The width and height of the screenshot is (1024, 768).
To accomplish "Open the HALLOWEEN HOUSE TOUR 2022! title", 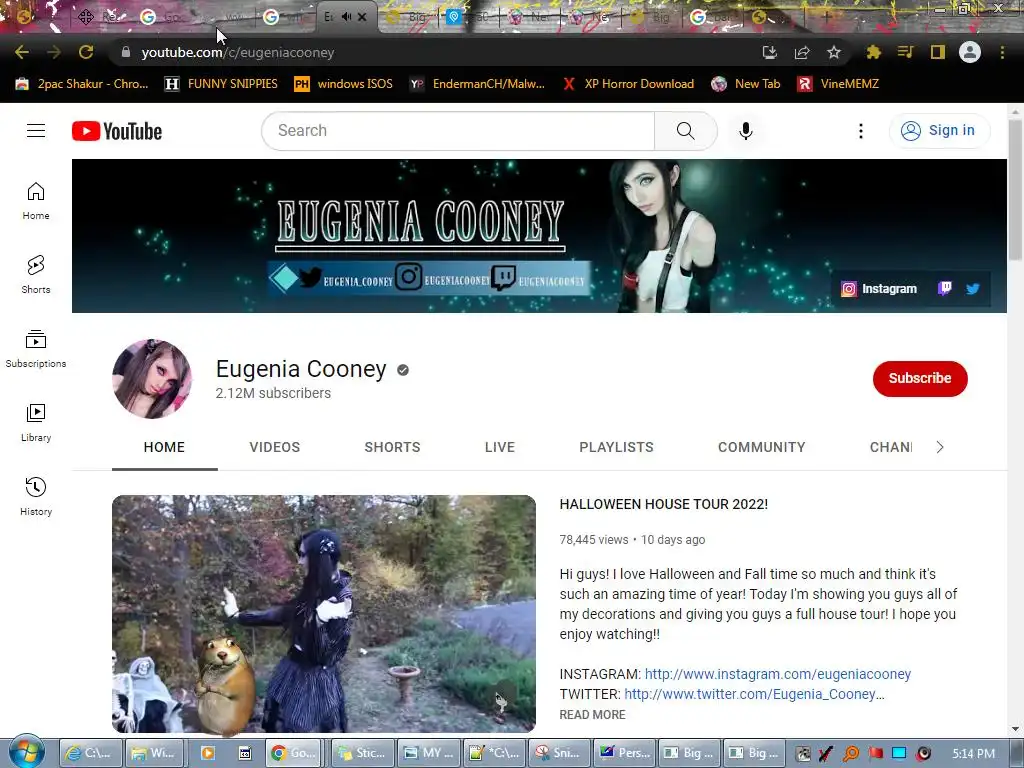I will (x=664, y=504).
